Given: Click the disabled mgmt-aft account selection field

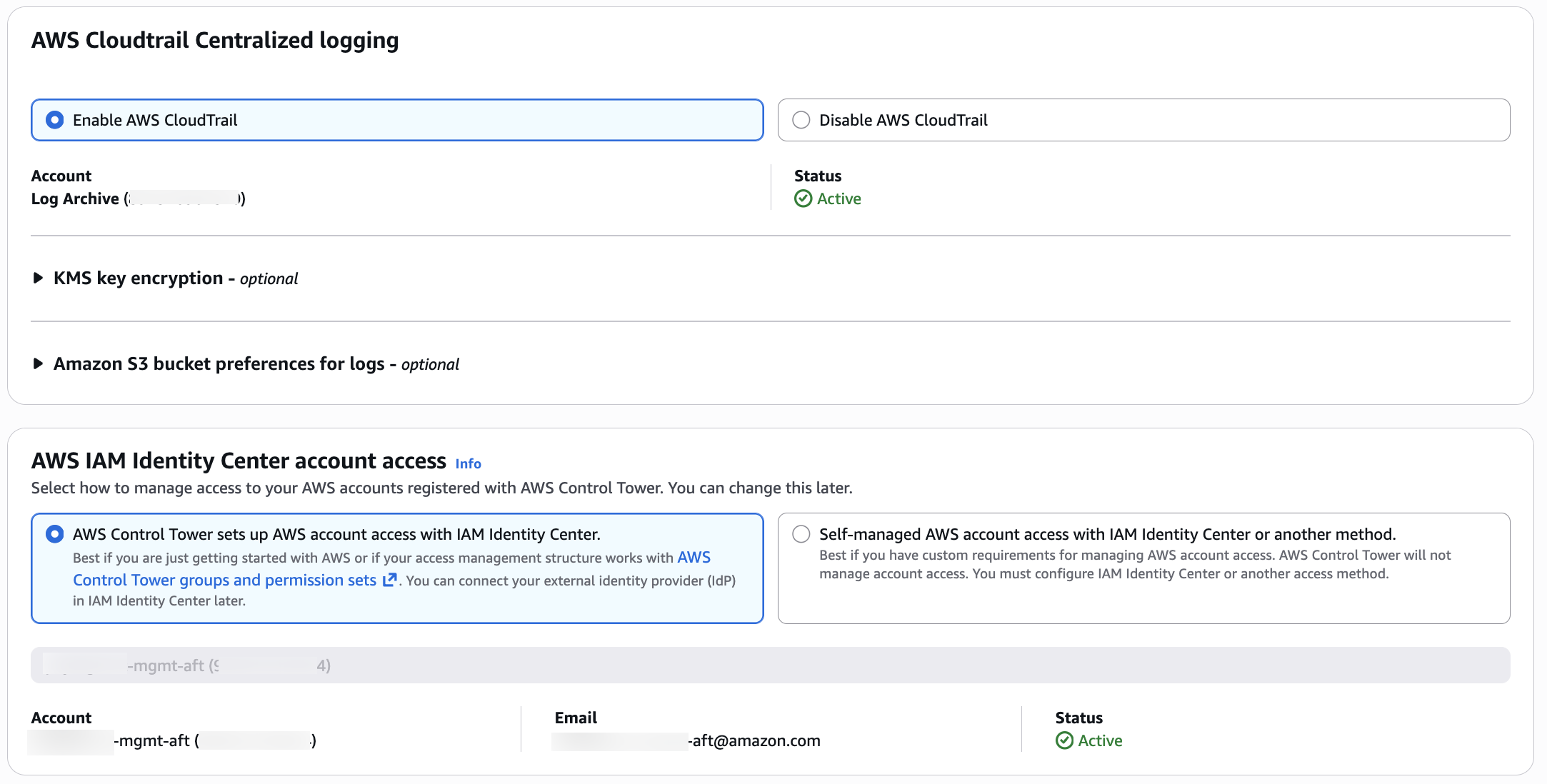Looking at the screenshot, I should point(771,665).
